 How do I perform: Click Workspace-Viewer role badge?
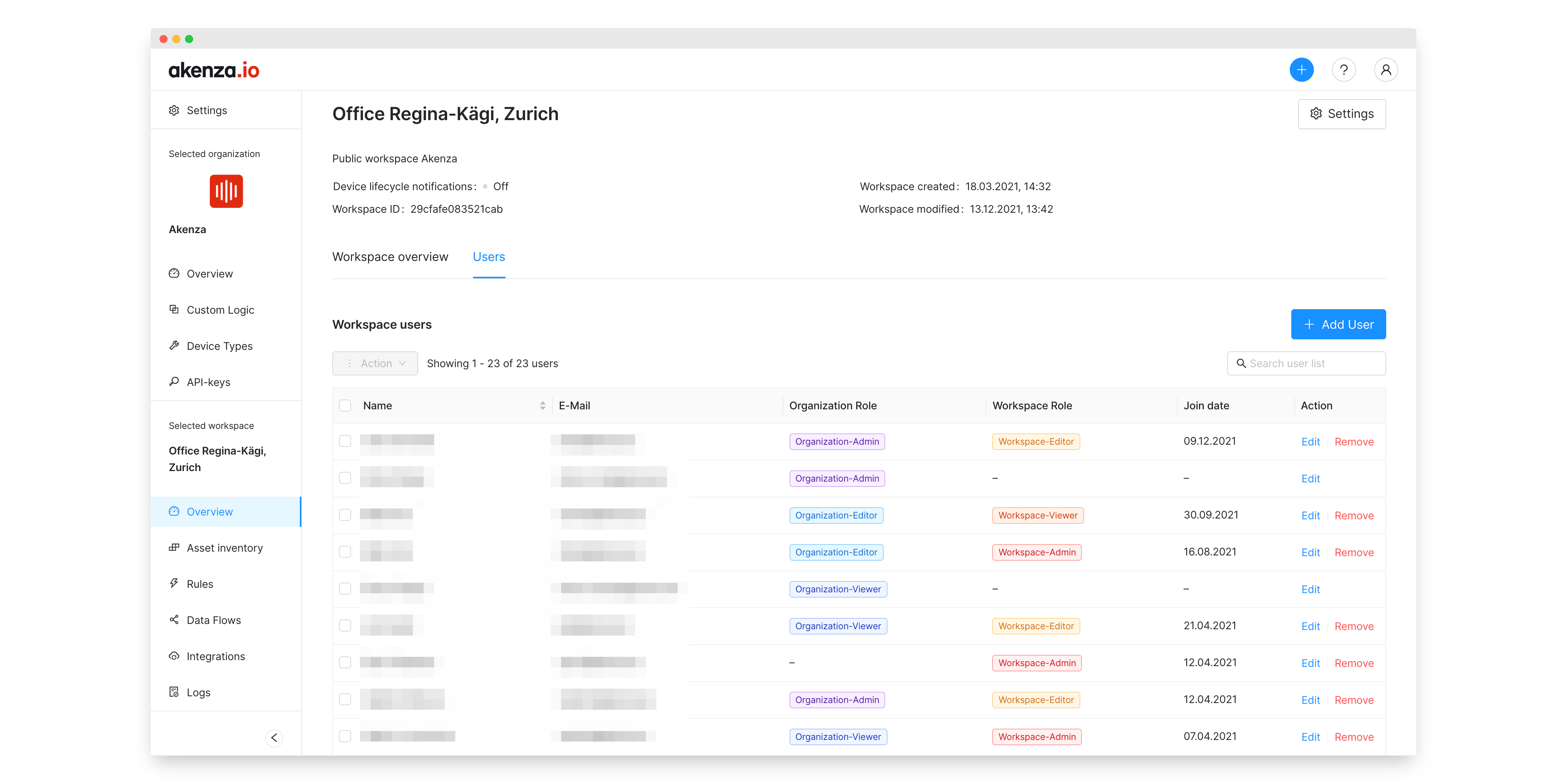pos(1037,515)
